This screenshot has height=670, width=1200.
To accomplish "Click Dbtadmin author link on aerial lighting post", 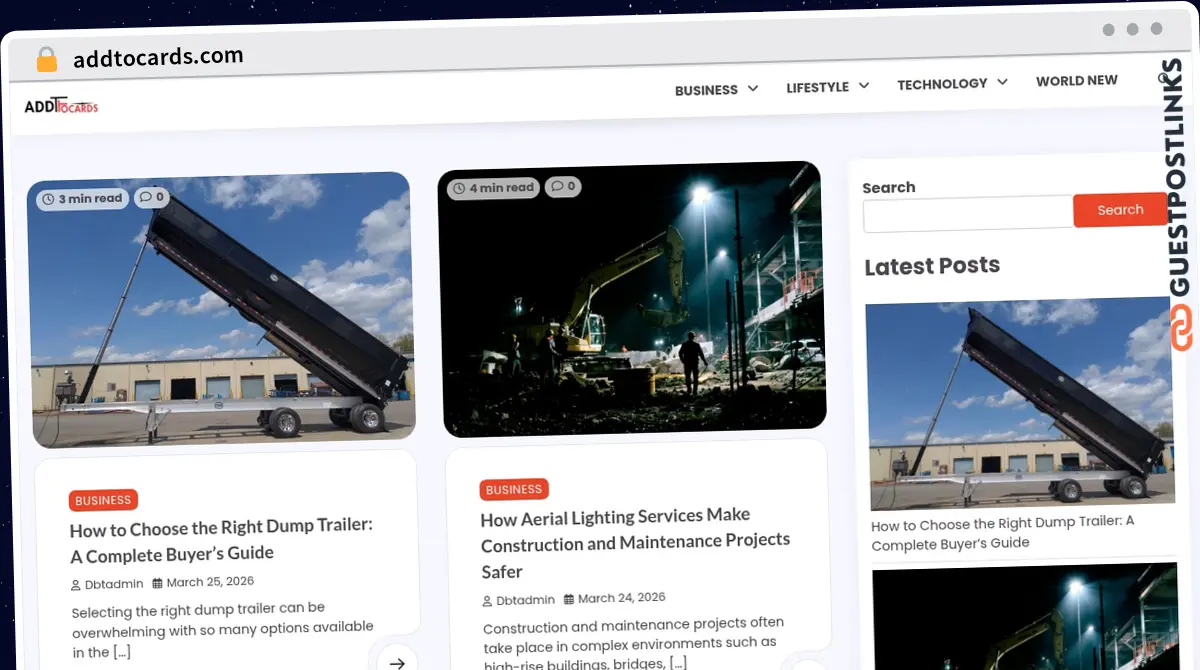I will [525, 600].
